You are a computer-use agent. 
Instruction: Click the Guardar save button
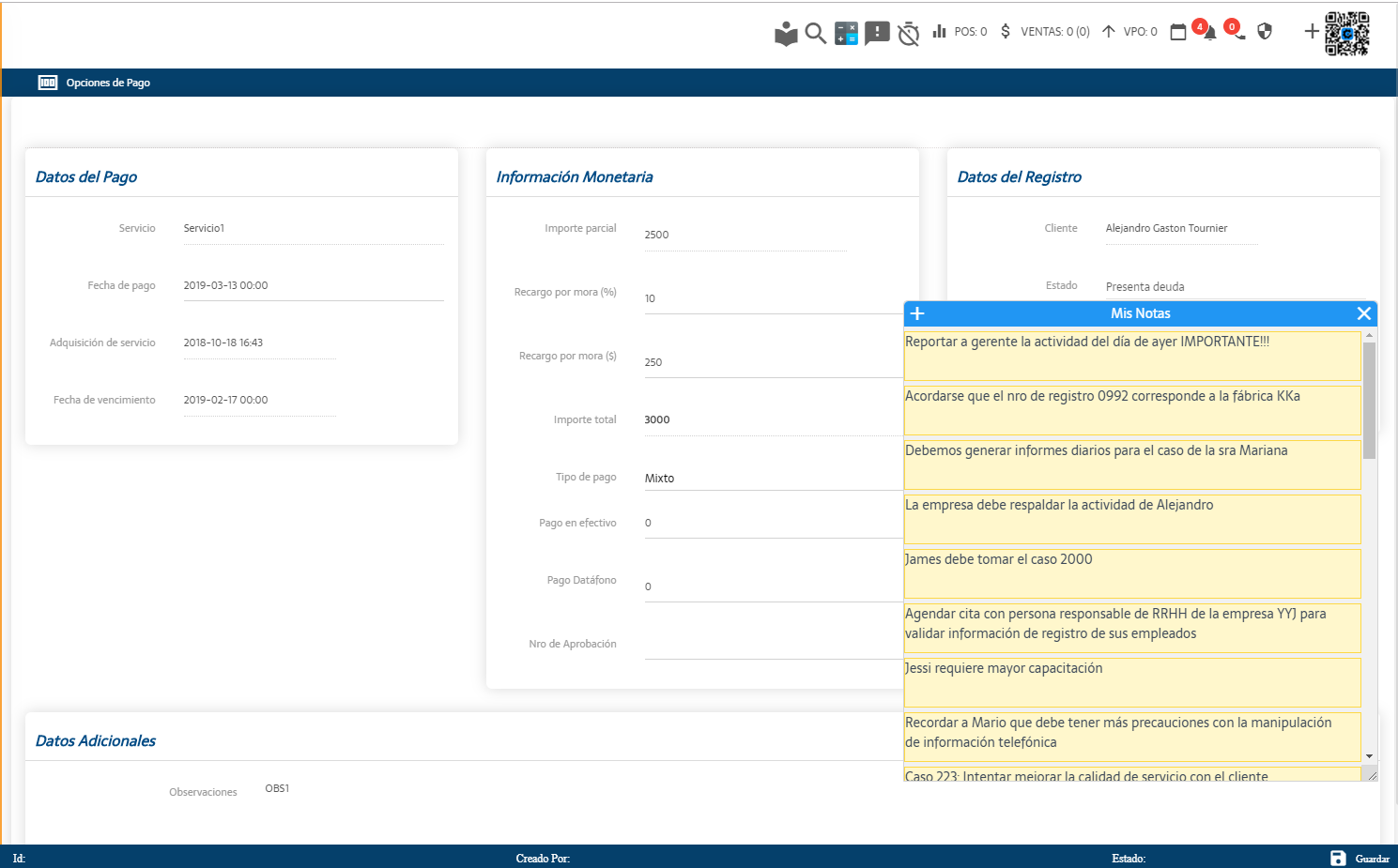pos(1360,858)
